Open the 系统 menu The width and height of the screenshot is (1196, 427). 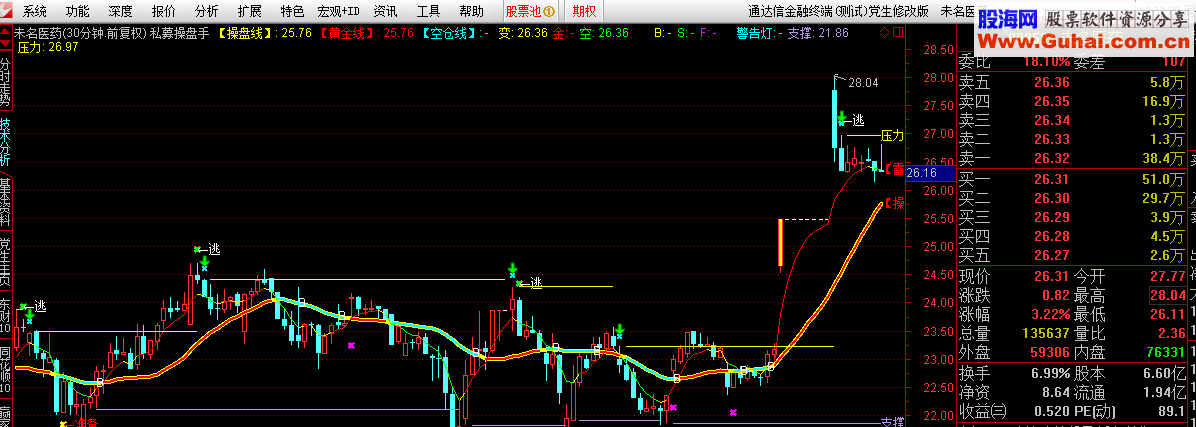coord(34,11)
